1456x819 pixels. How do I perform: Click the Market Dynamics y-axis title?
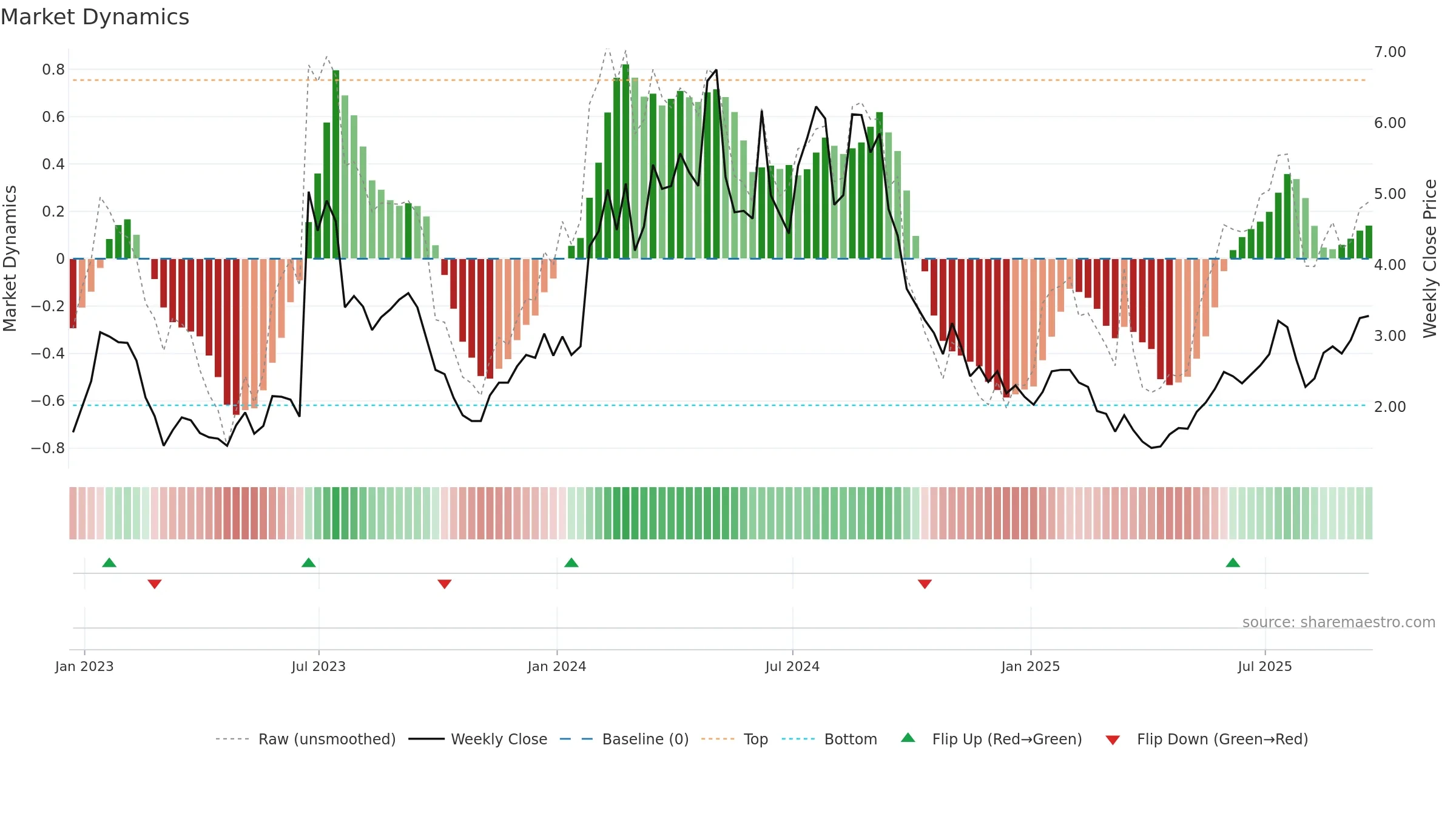point(10,258)
